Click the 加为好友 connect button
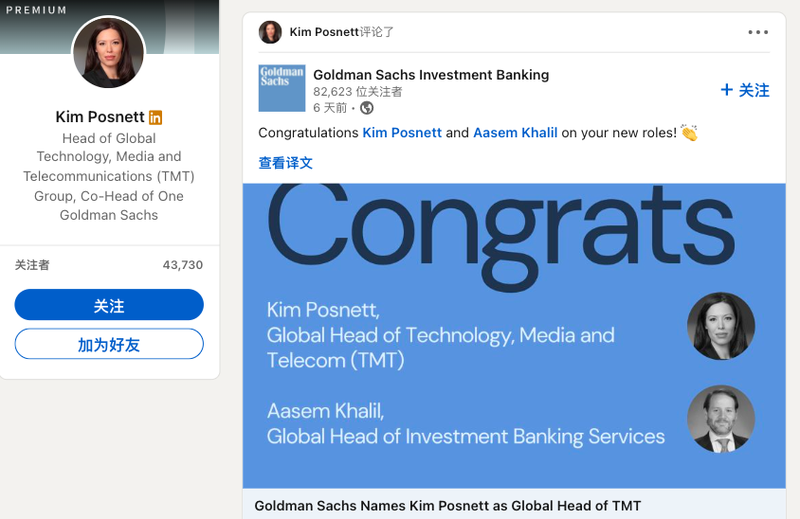800x519 pixels. [109, 345]
